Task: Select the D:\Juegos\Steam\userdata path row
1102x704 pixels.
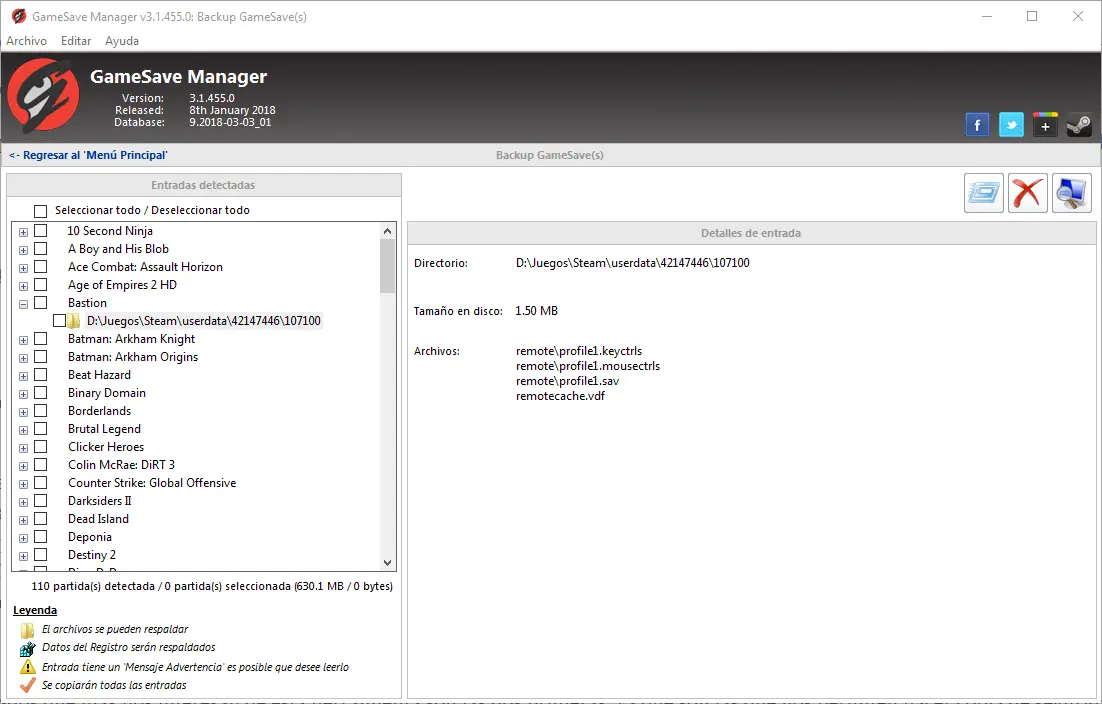Action: [204, 321]
